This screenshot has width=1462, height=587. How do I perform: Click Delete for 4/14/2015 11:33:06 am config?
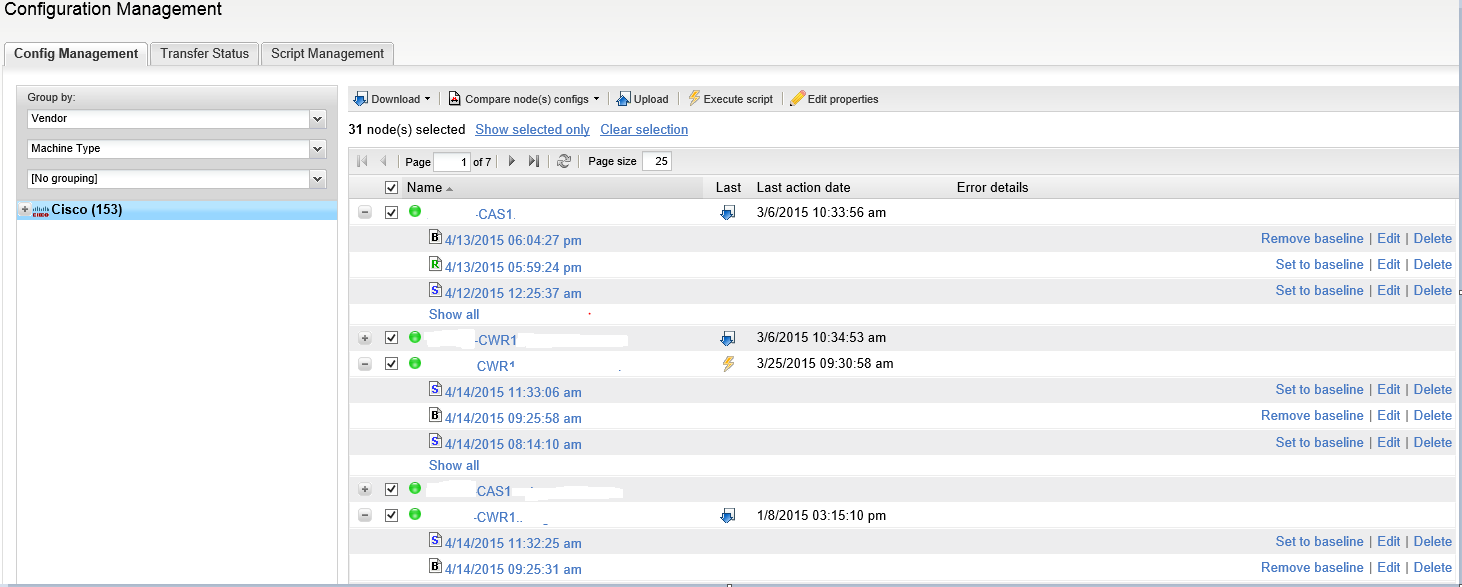coord(1432,389)
